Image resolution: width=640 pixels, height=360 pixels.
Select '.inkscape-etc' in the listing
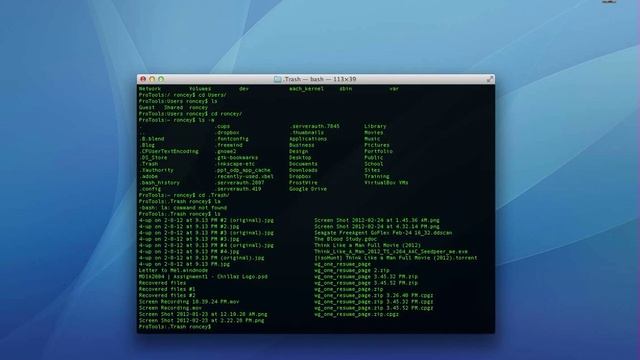click(x=235, y=164)
